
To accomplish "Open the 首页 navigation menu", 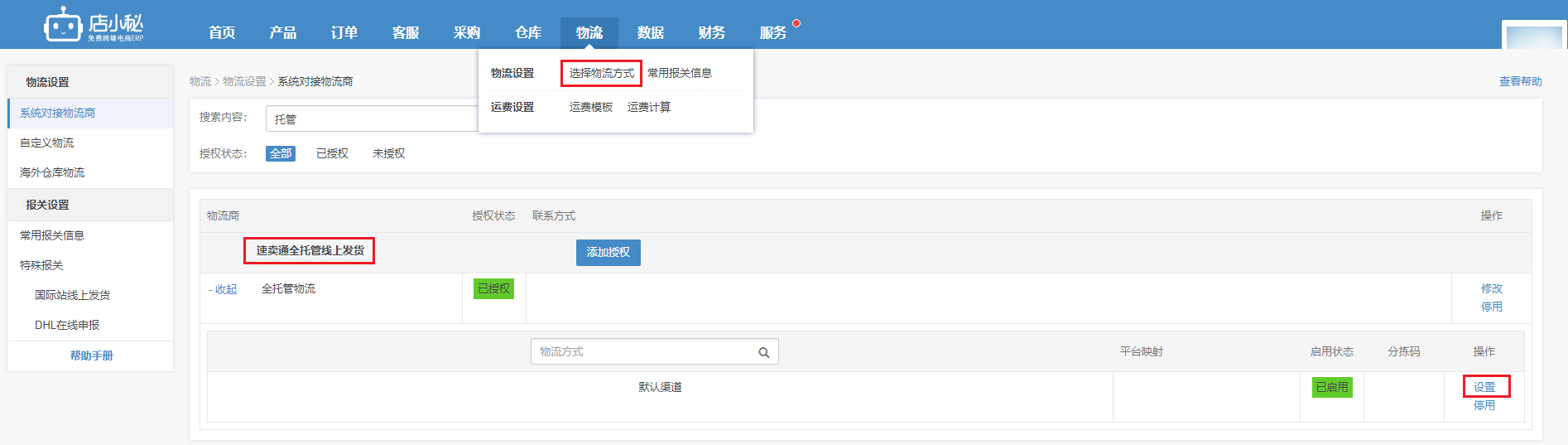I will 222,32.
